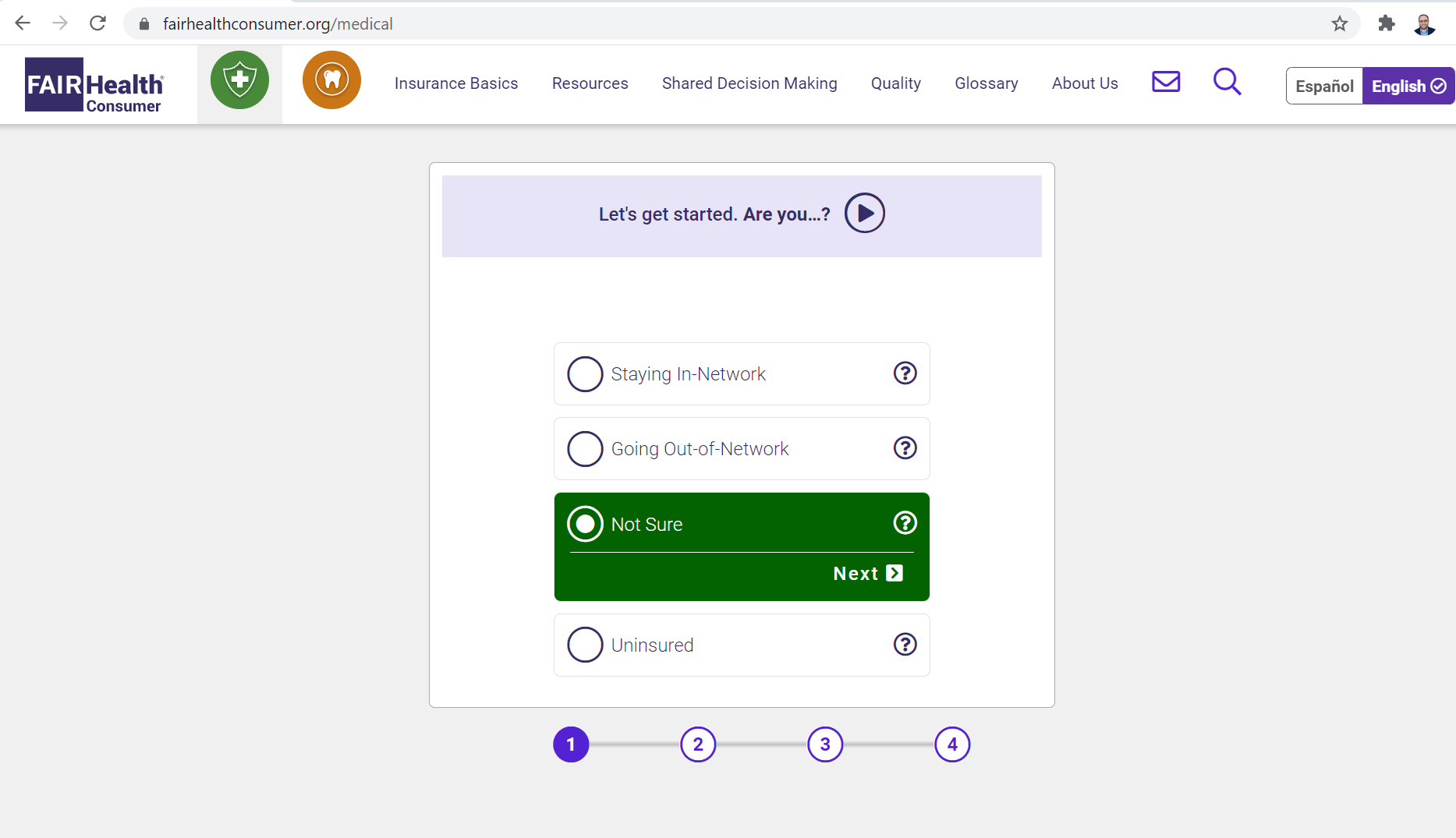The image size is (1456, 838).
Task: Open help for Going Out-of-Network option
Action: click(x=905, y=448)
